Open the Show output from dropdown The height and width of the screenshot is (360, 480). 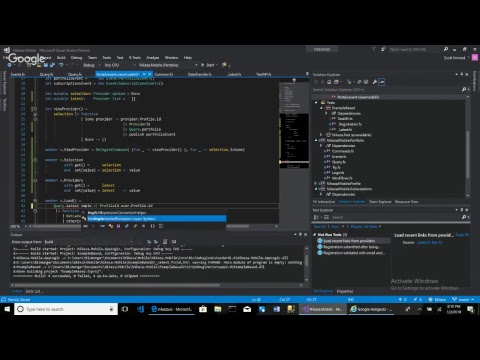[x=88, y=242]
